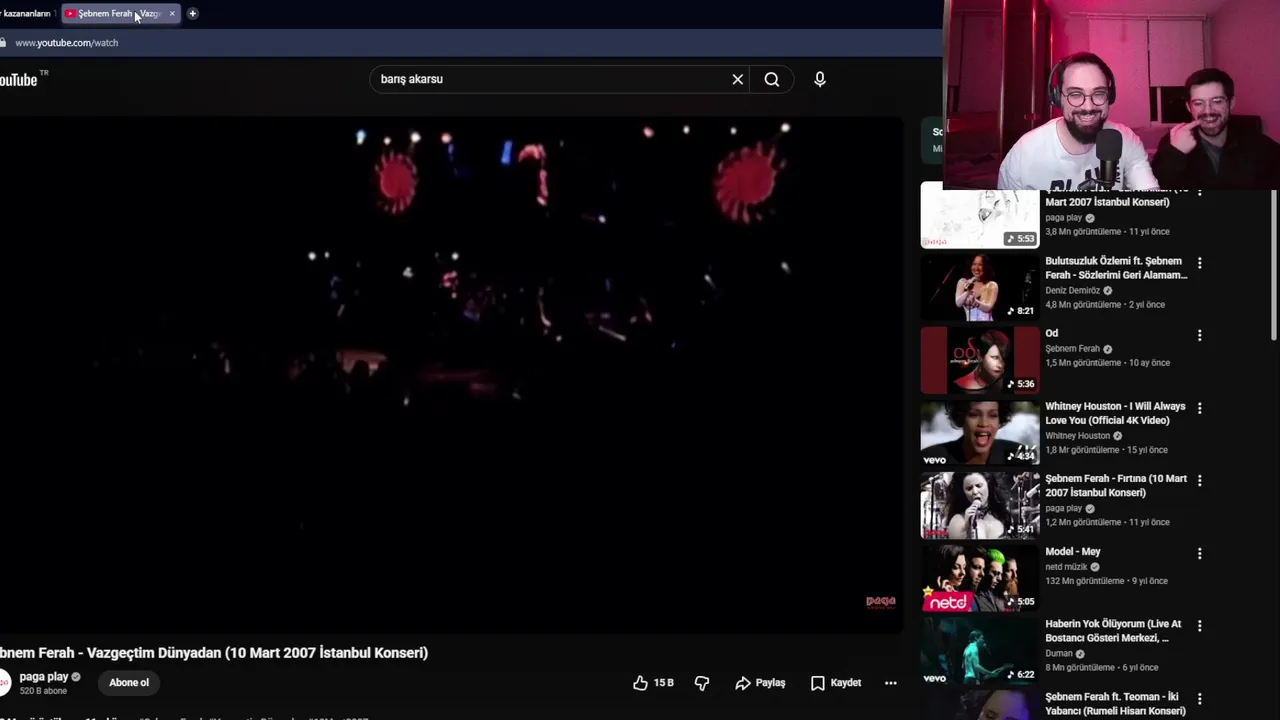Open Model - Mey video thumbnail
The height and width of the screenshot is (720, 1280).
(x=980, y=578)
